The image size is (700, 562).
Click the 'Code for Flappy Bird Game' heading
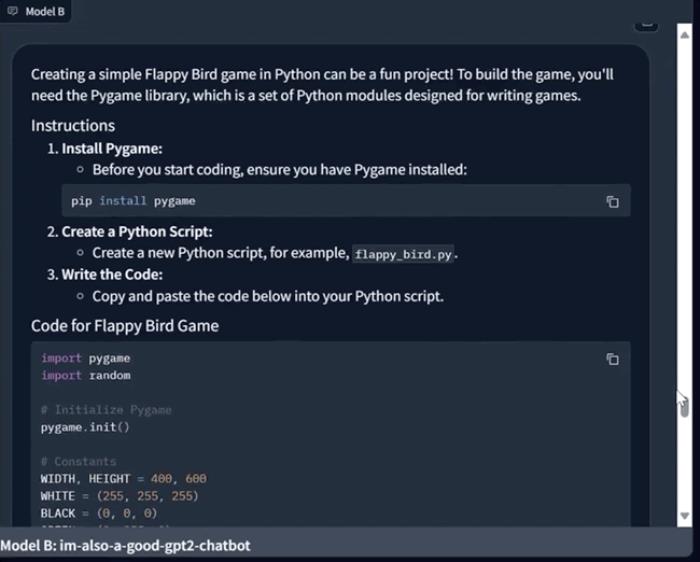point(125,326)
